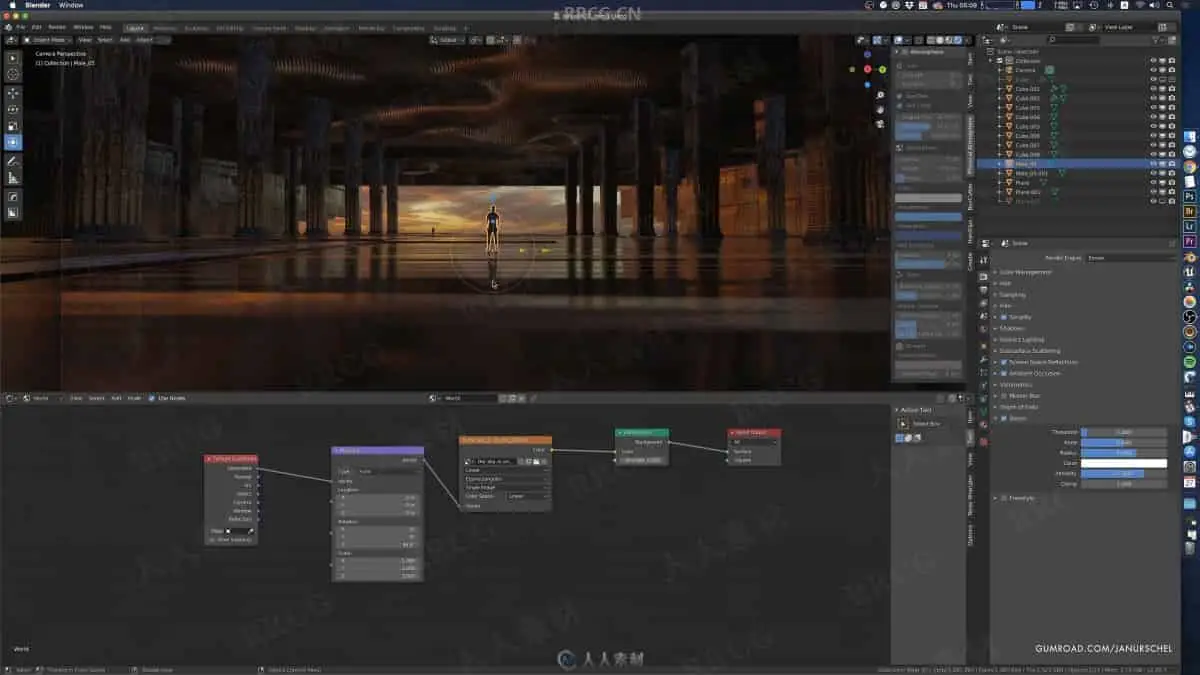The height and width of the screenshot is (675, 1200).
Task: Choose the Rotate tool
Action: click(13, 109)
